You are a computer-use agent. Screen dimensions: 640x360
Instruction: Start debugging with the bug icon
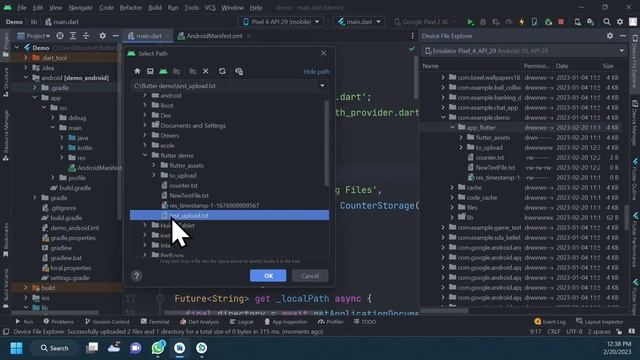click(x=483, y=22)
